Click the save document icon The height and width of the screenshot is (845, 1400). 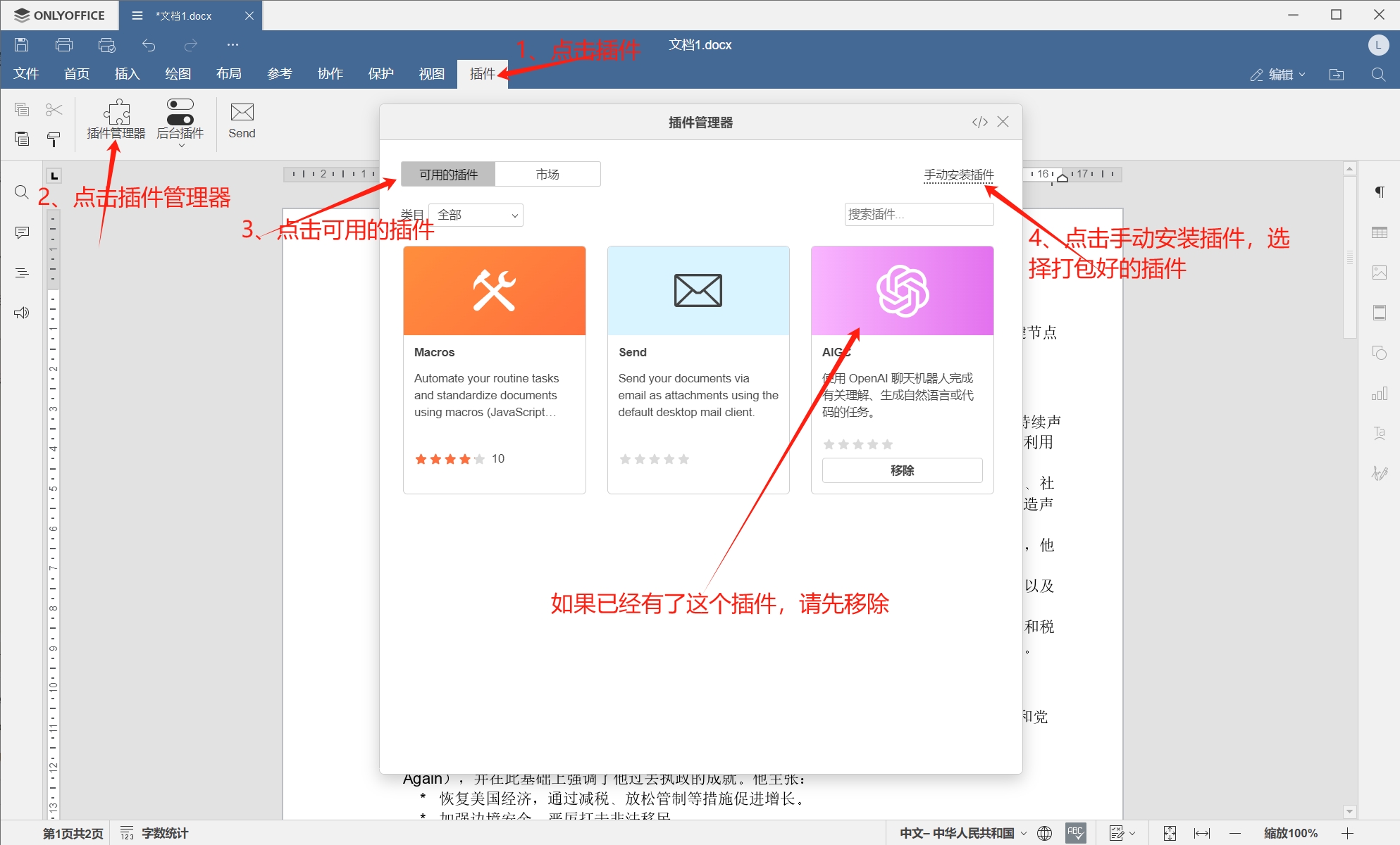pyautogui.click(x=22, y=45)
